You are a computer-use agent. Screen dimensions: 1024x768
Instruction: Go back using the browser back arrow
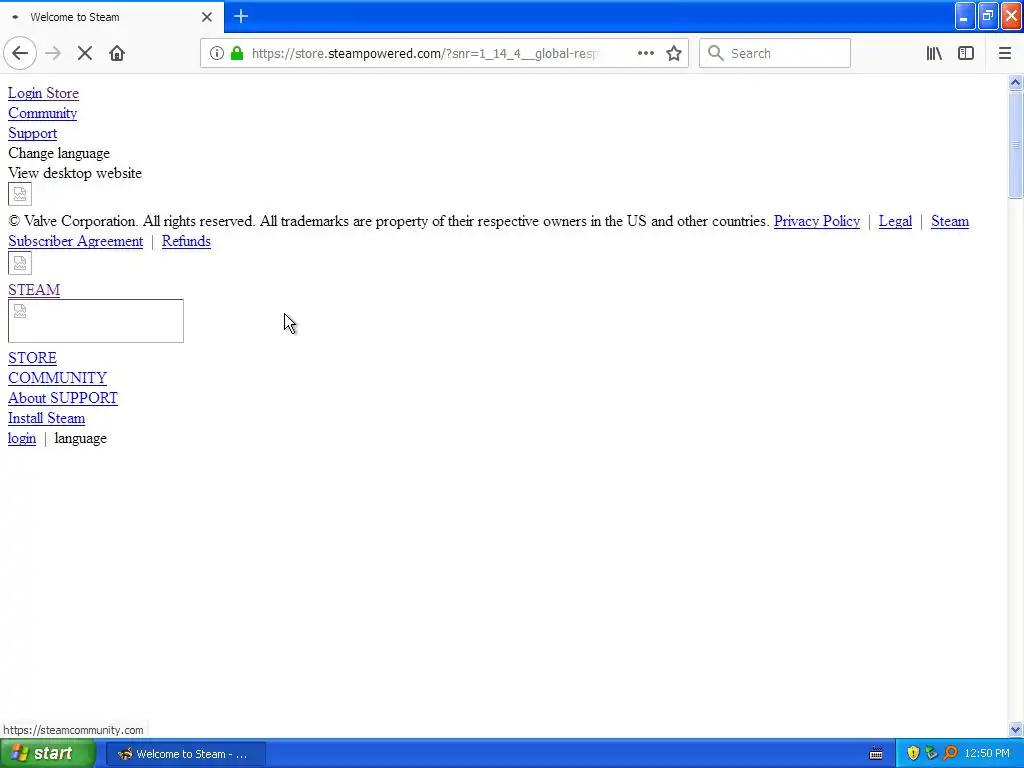[x=20, y=54]
